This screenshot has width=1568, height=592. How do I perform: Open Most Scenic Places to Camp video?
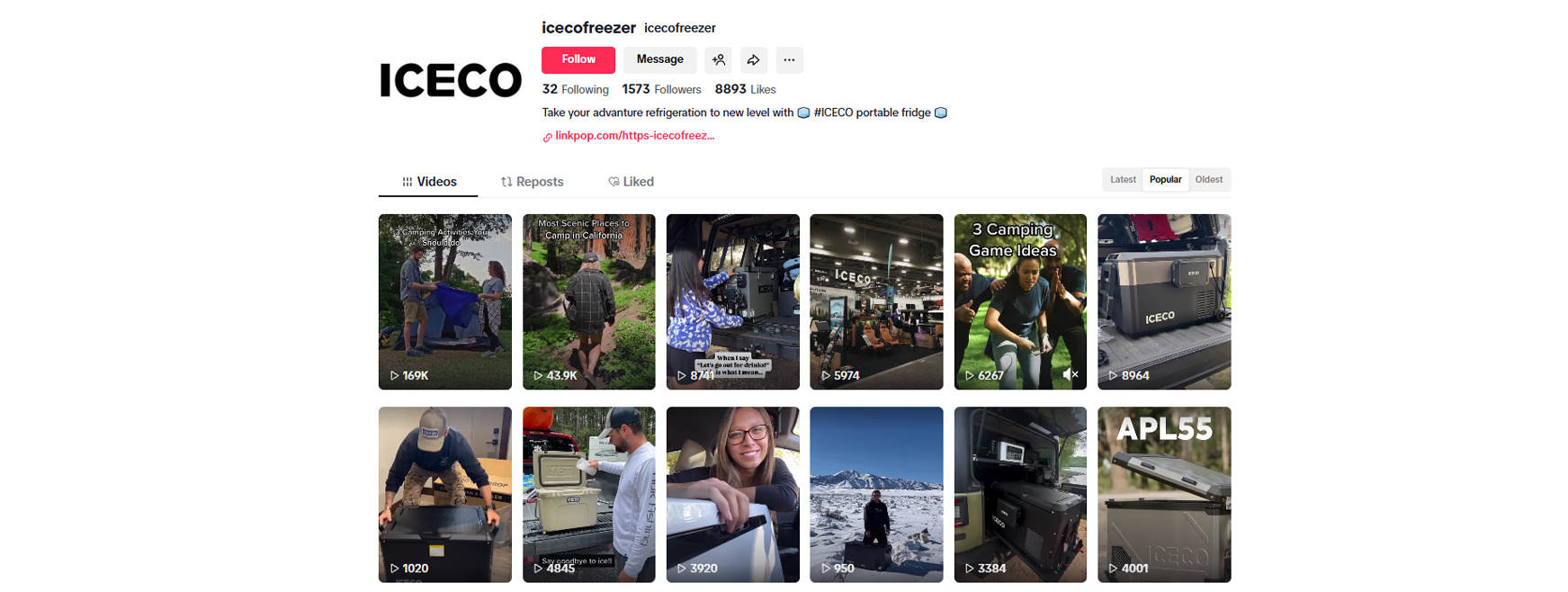tap(588, 301)
